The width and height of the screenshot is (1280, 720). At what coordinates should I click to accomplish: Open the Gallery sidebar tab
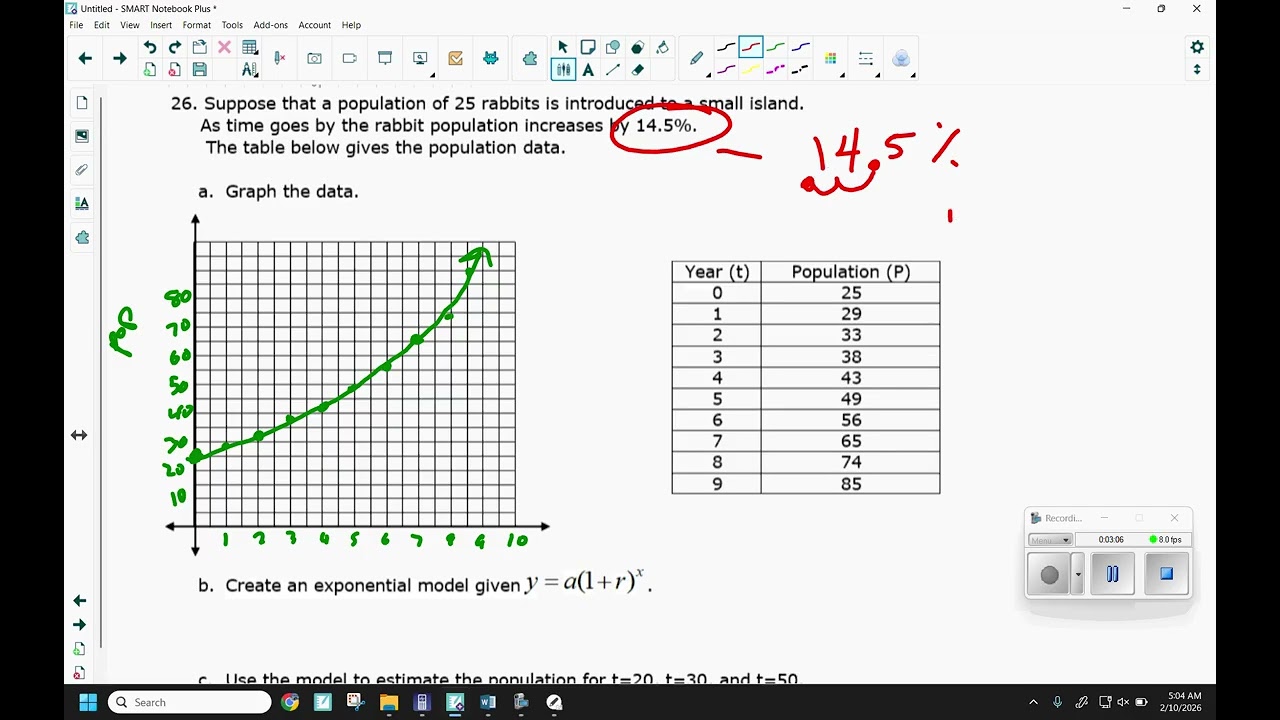82,136
